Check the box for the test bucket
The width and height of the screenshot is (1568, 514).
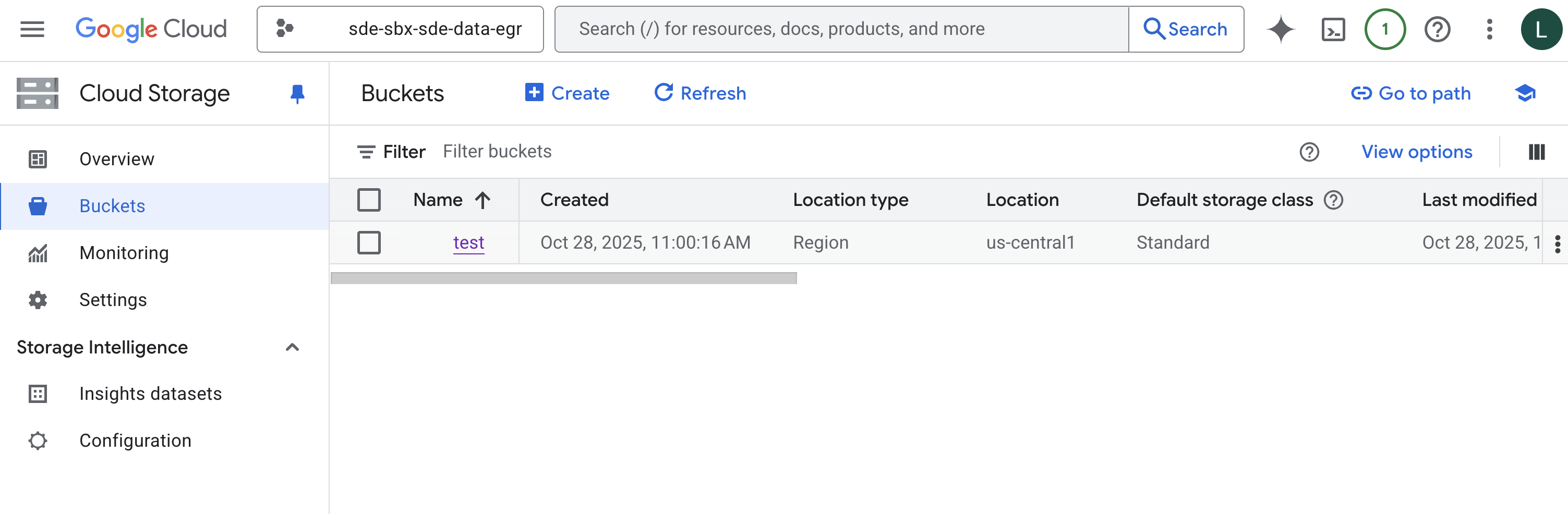[369, 242]
